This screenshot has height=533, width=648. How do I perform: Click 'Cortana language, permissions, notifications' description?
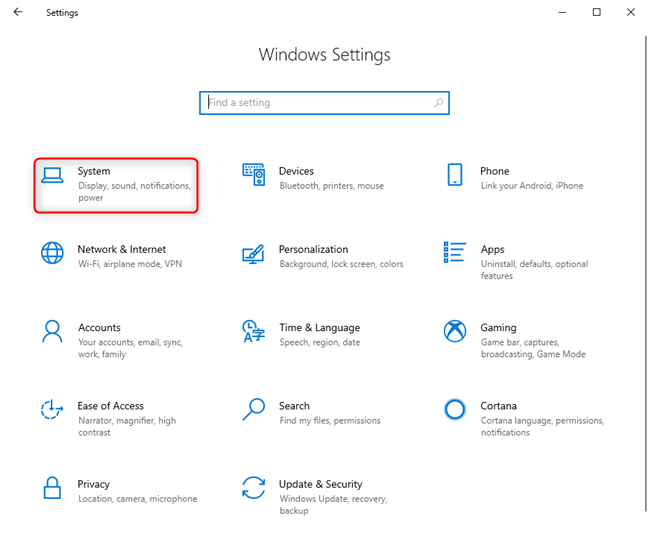[x=542, y=426]
